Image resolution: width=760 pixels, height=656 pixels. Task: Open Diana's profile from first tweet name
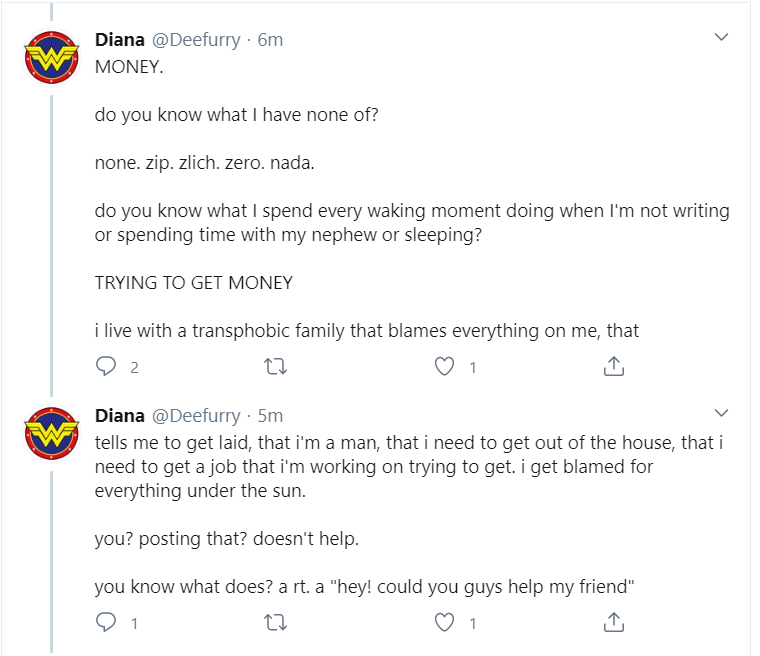tap(120, 40)
